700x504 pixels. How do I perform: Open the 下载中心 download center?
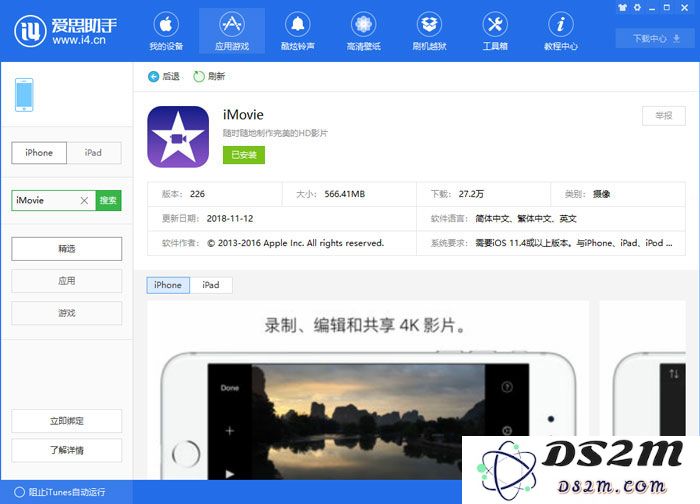click(x=656, y=38)
